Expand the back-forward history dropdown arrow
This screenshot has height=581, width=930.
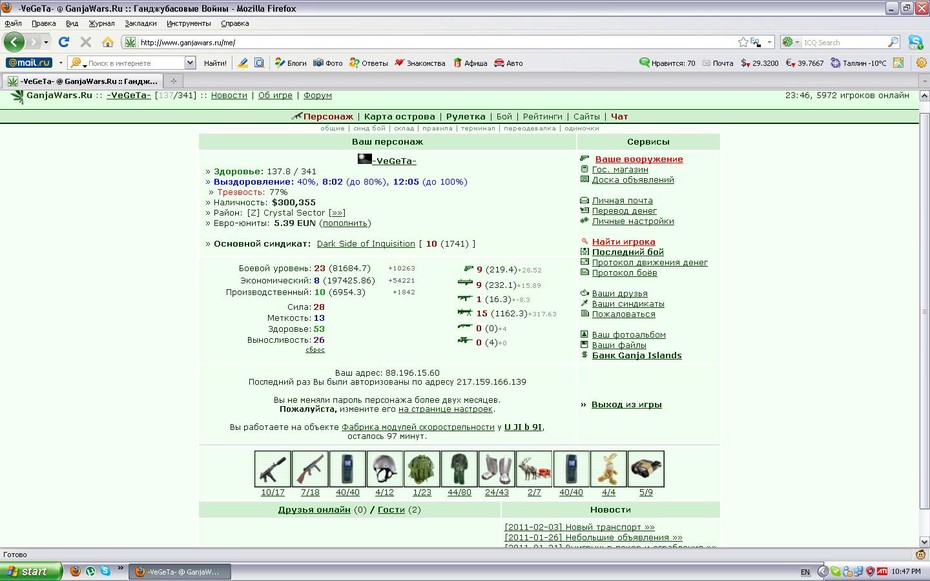click(46, 42)
